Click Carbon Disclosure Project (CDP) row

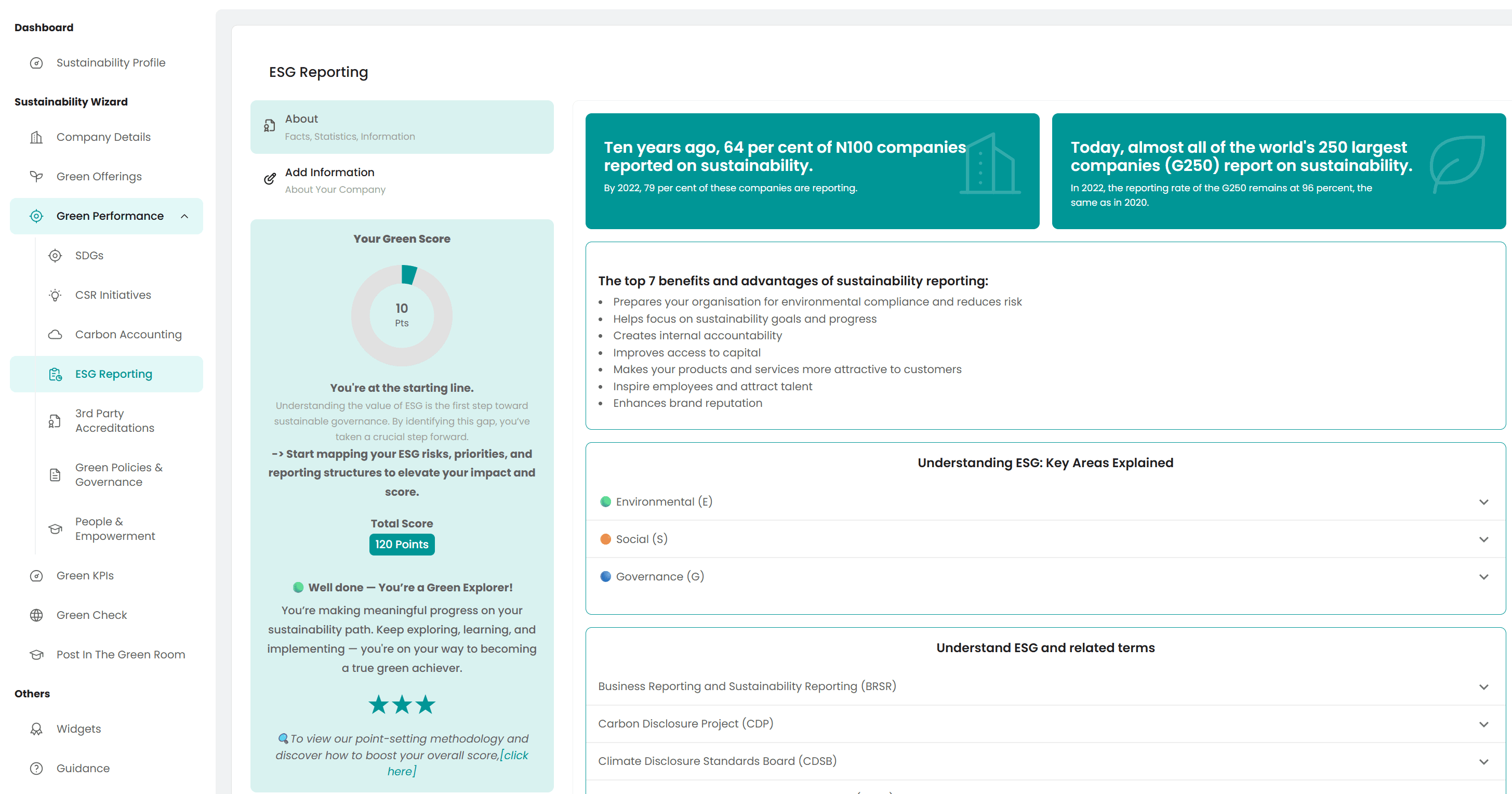tap(1045, 724)
